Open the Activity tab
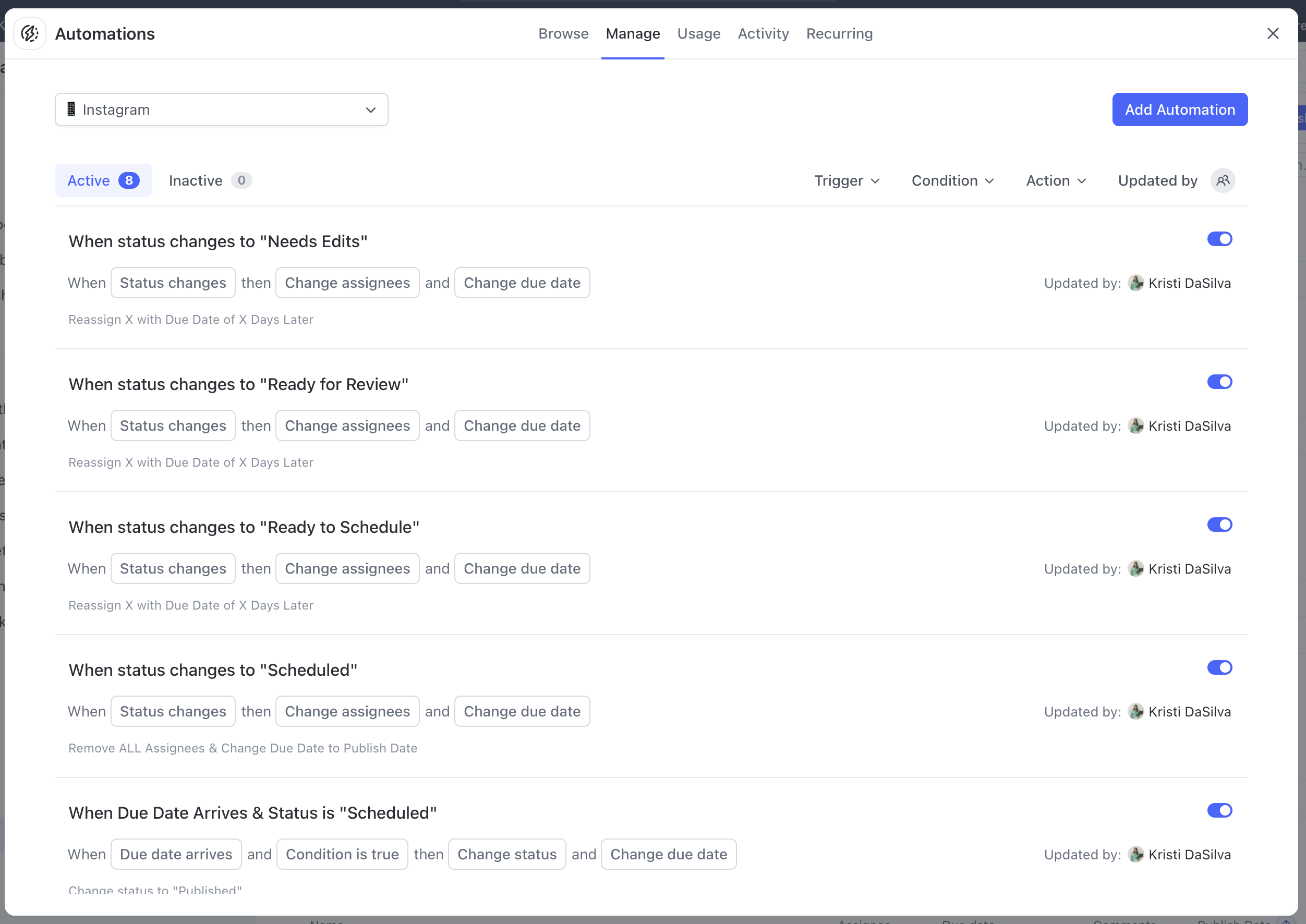 (x=763, y=33)
